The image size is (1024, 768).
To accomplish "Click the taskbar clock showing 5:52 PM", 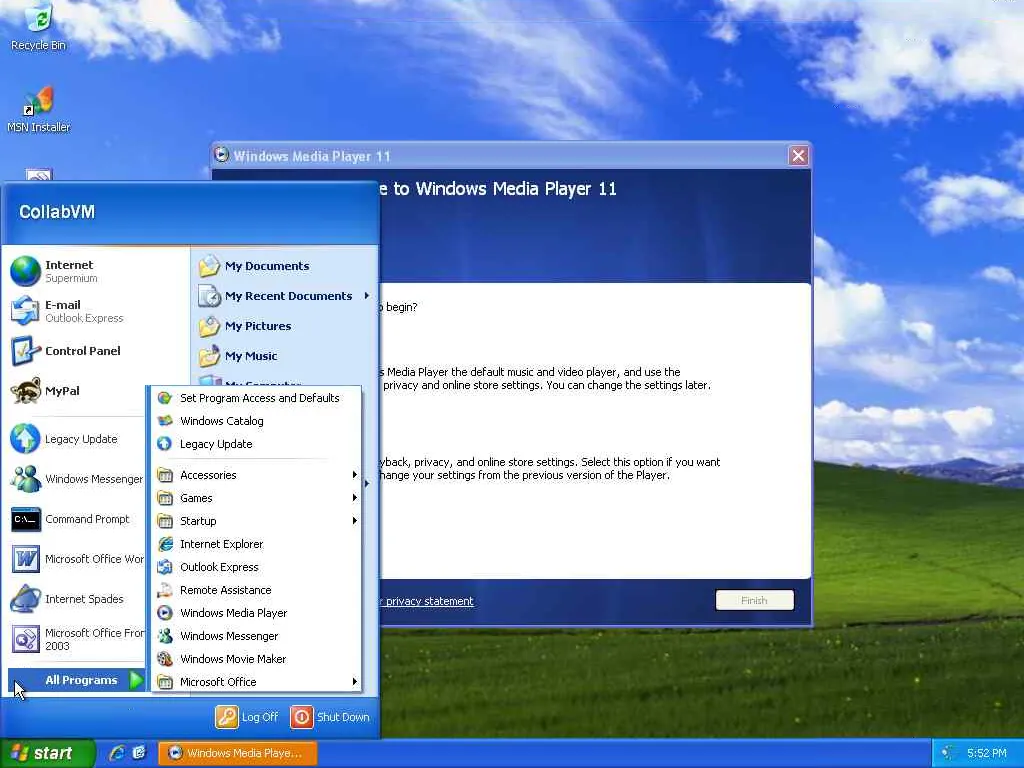I will coord(986,753).
